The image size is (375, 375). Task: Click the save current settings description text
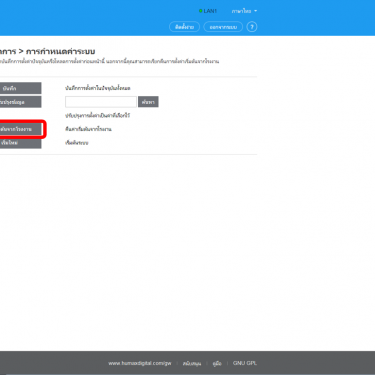[x=98, y=88]
